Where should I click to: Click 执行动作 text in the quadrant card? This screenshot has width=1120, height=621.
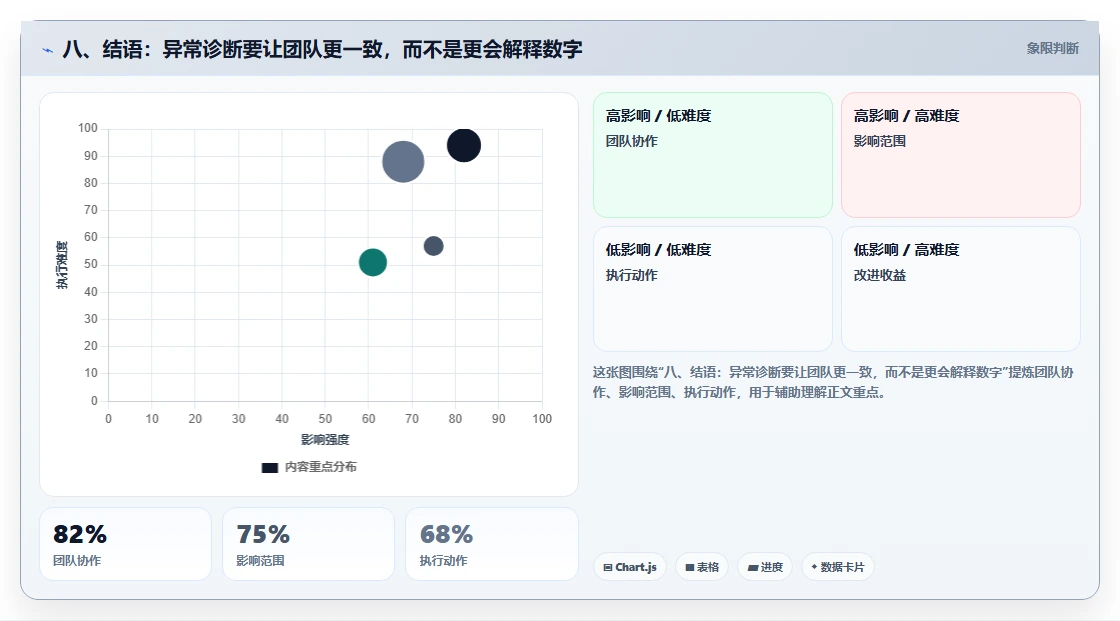[x=631, y=275]
